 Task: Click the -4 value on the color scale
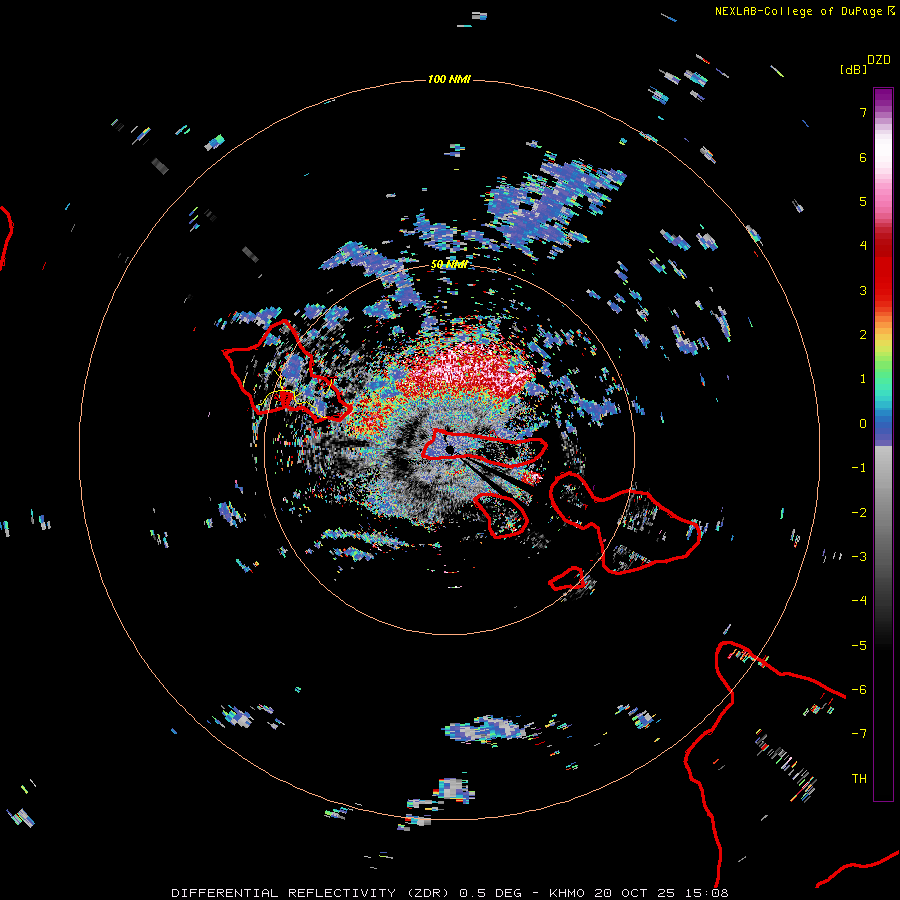tap(859, 601)
